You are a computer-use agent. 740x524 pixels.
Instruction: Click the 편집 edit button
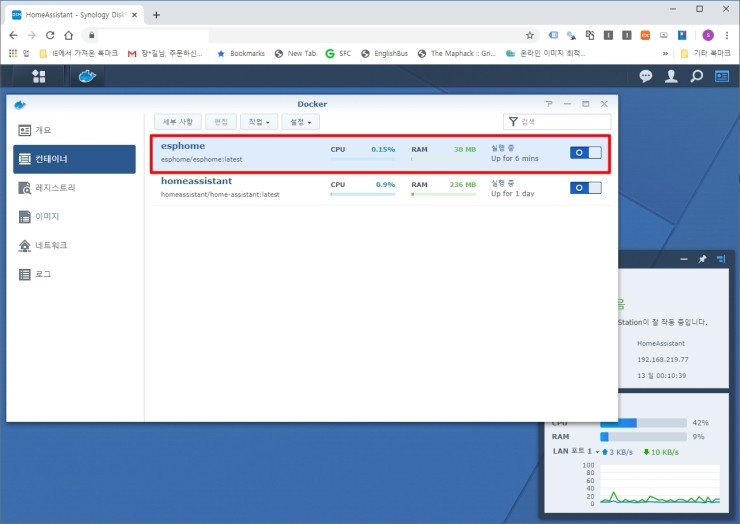pos(221,122)
